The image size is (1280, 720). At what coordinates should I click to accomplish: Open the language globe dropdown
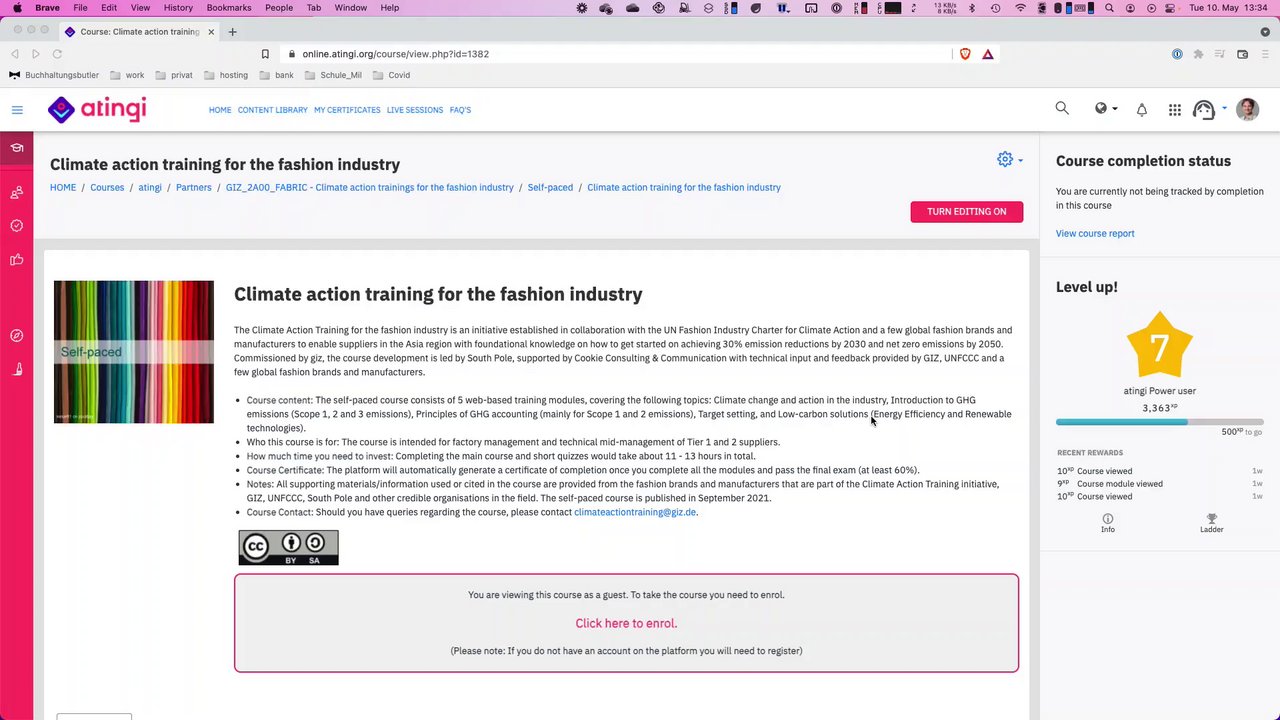point(1105,109)
